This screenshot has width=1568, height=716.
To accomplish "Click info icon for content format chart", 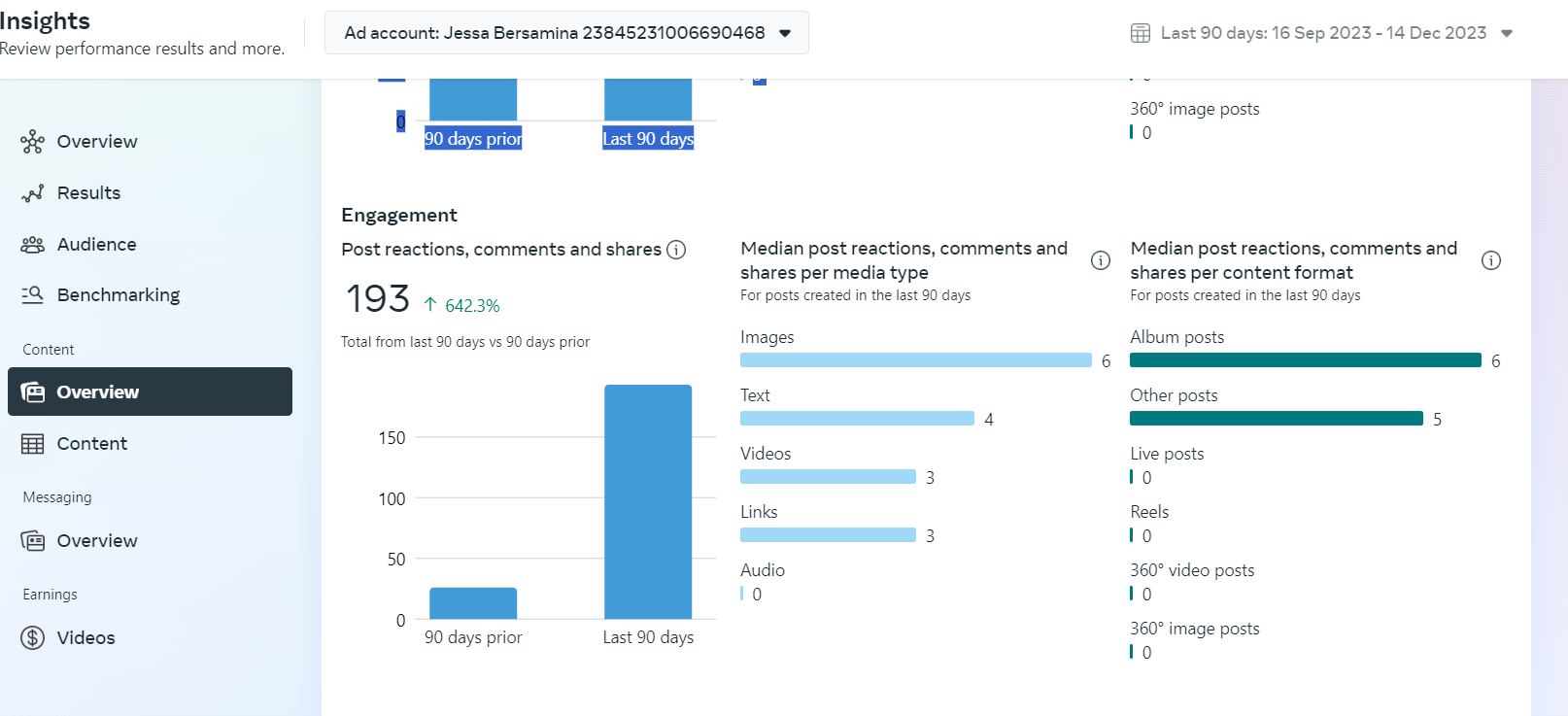I will [x=1491, y=260].
